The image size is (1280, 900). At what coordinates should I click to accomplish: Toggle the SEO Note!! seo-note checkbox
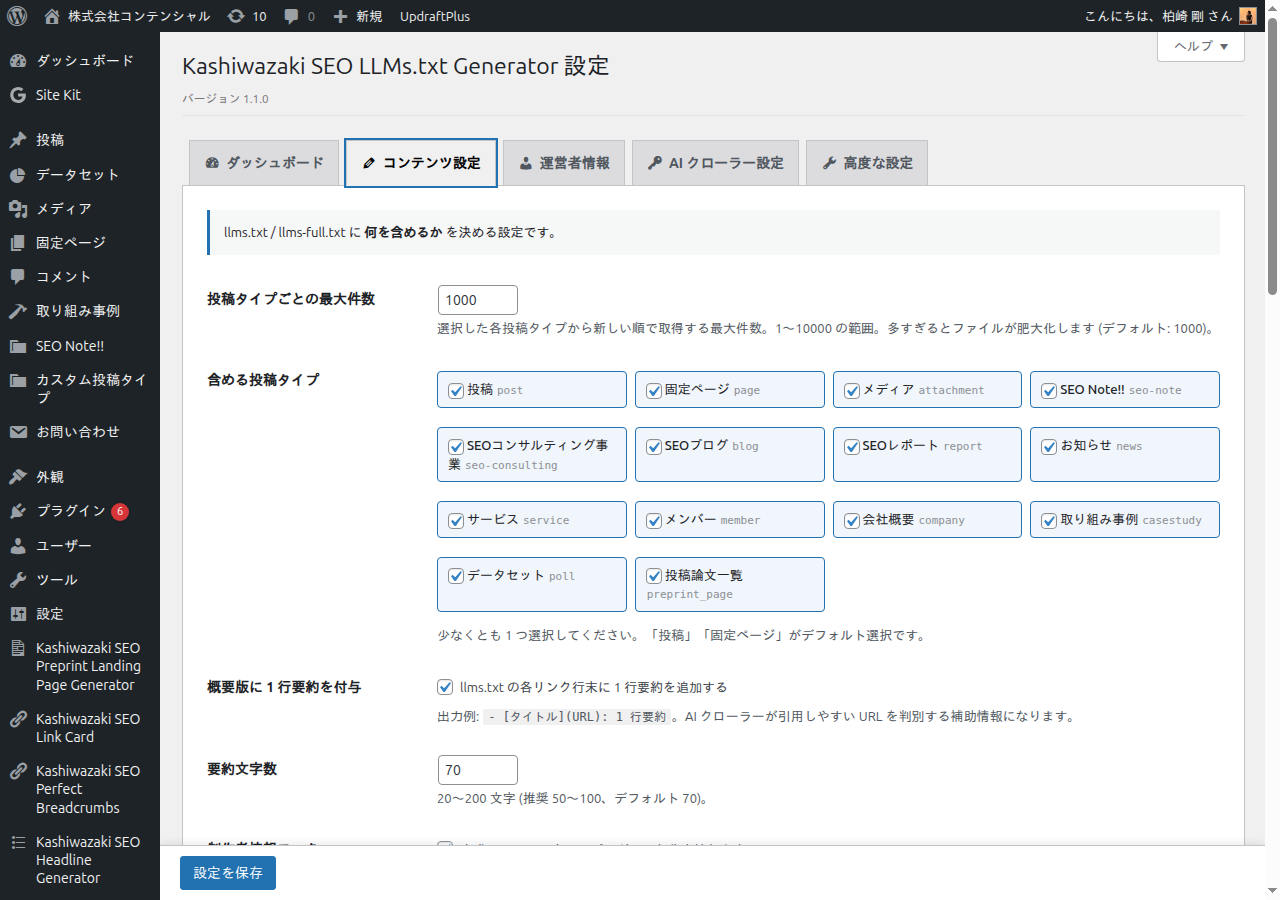pos(1049,390)
